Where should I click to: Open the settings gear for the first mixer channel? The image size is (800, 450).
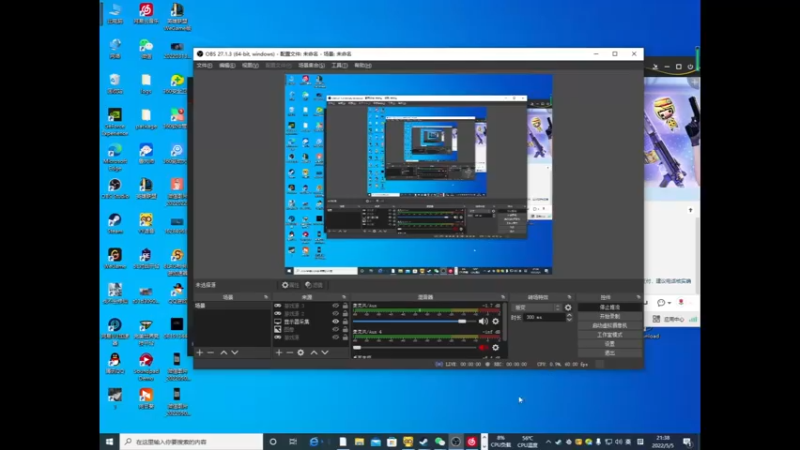(x=495, y=321)
